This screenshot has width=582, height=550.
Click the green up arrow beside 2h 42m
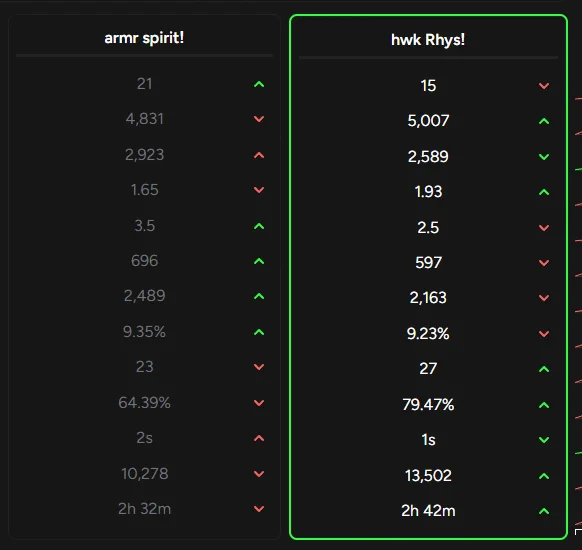[x=544, y=511]
